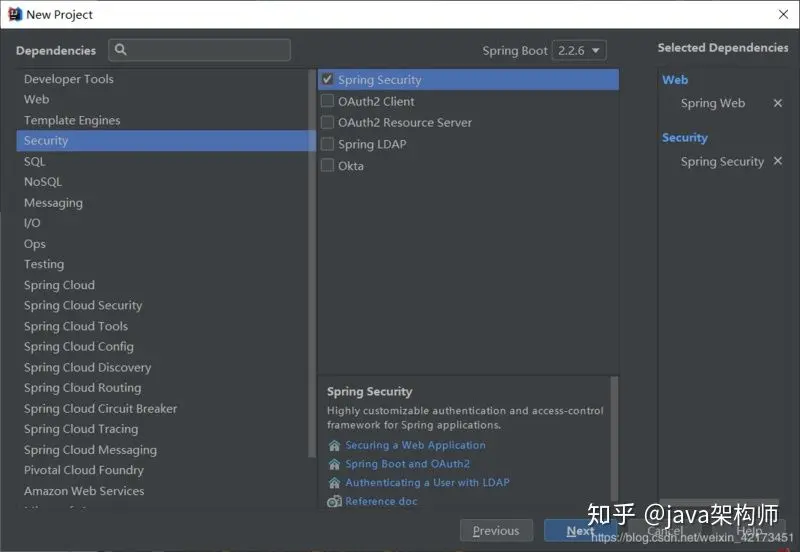Select Amazon Web Services category

(x=162, y=491)
